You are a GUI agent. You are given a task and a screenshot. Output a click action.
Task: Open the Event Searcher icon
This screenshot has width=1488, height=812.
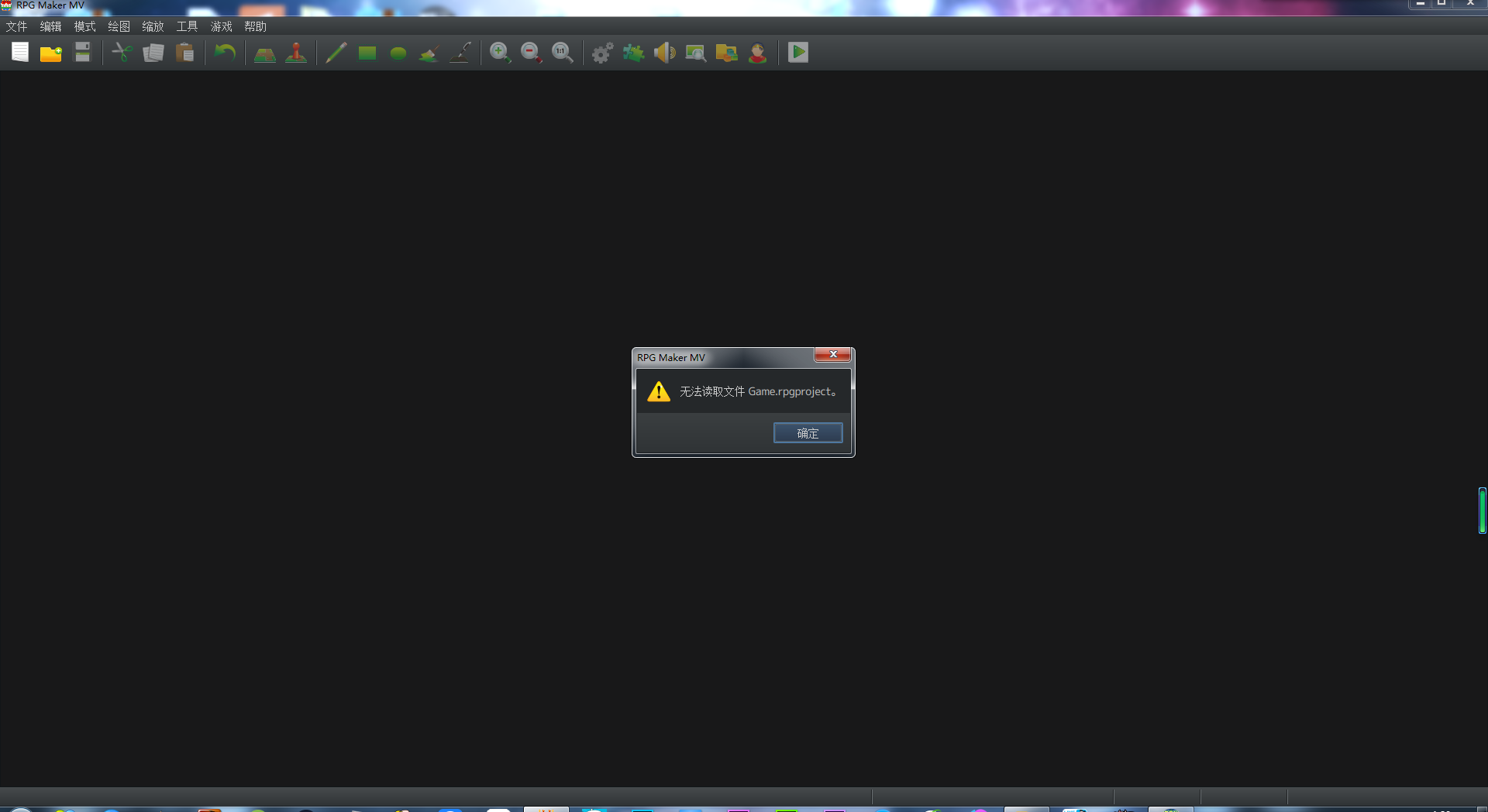[x=696, y=53]
